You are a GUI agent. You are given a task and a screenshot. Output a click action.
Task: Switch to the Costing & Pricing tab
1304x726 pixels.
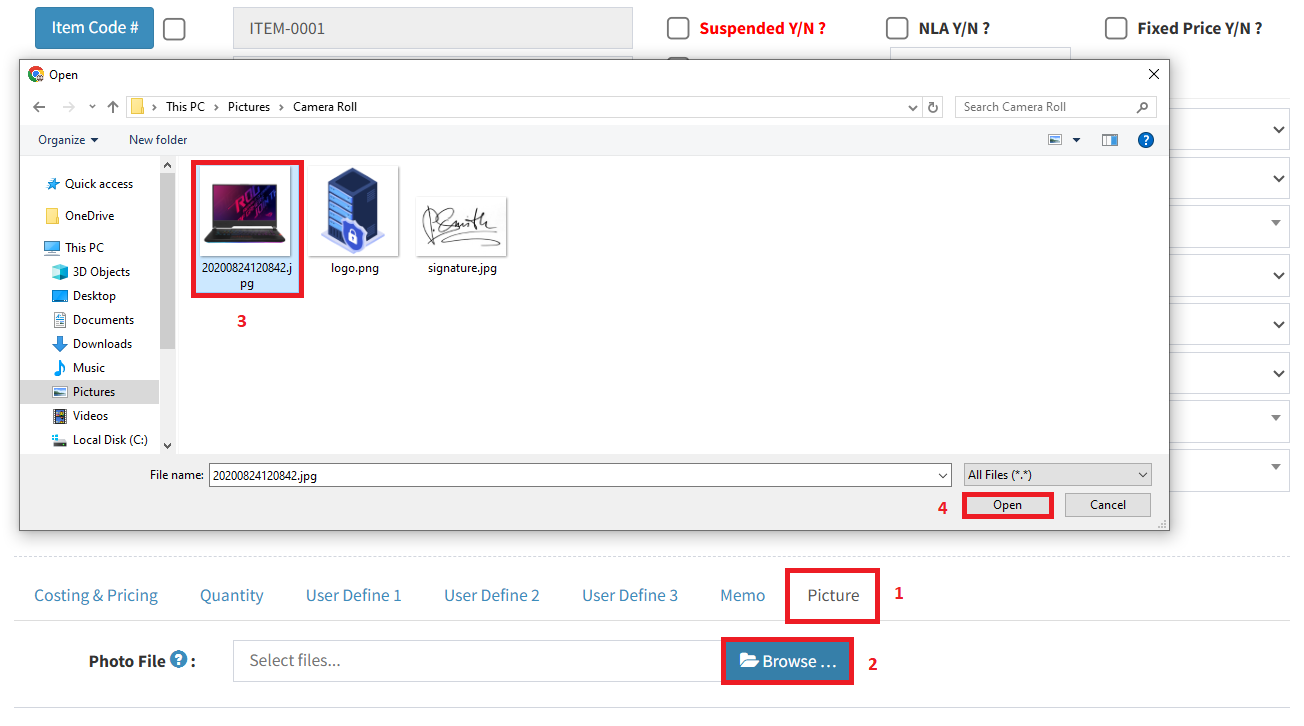pyautogui.click(x=96, y=595)
